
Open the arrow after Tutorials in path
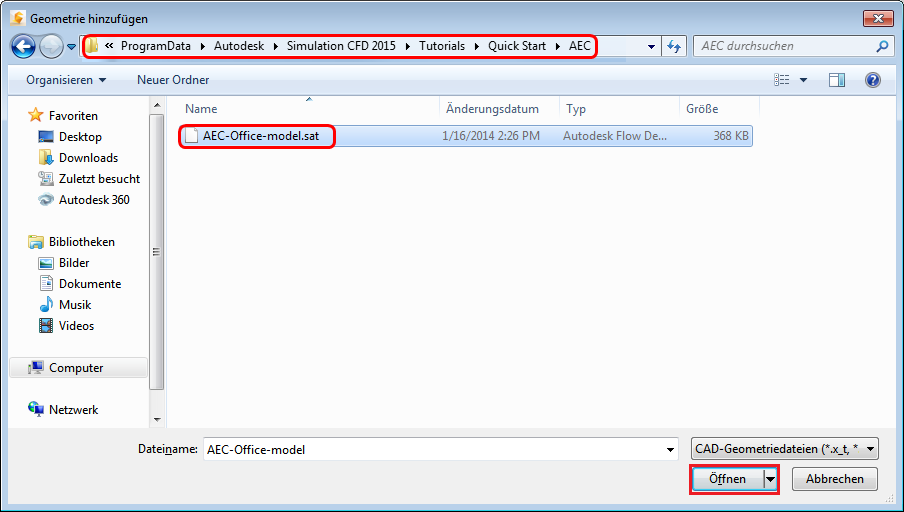click(476, 46)
